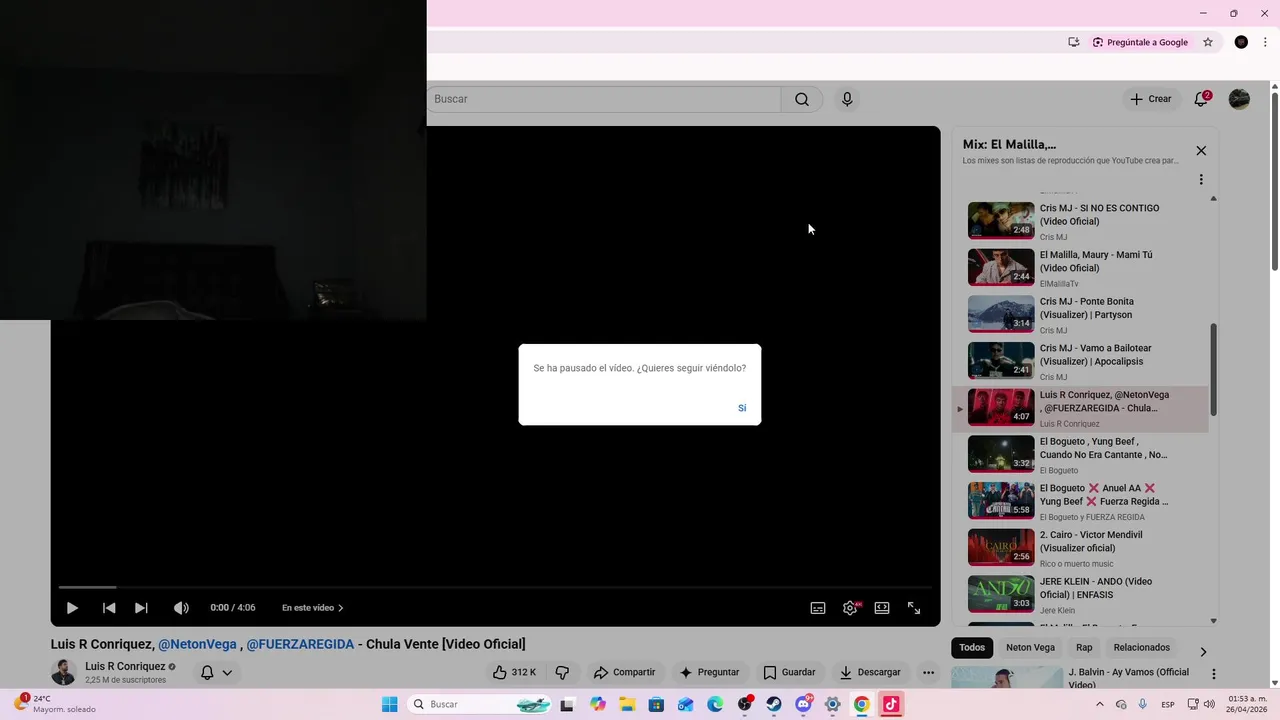Click the Crear button
The height and width of the screenshot is (720, 1280).
pyautogui.click(x=1151, y=99)
